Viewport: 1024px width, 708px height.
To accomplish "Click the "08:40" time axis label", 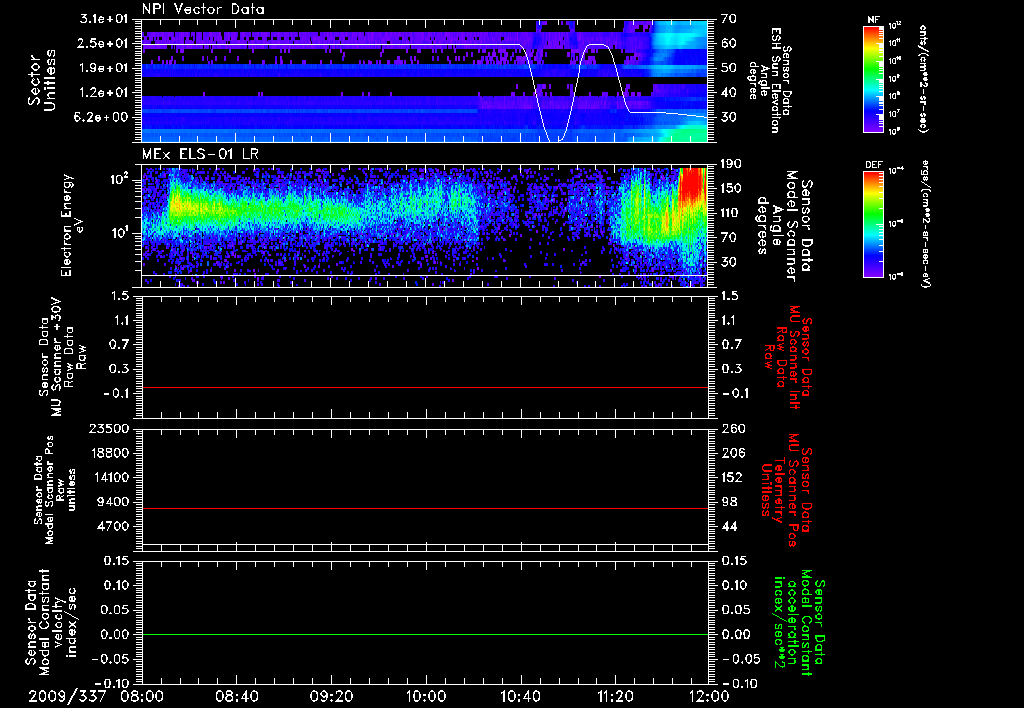I will (236, 696).
